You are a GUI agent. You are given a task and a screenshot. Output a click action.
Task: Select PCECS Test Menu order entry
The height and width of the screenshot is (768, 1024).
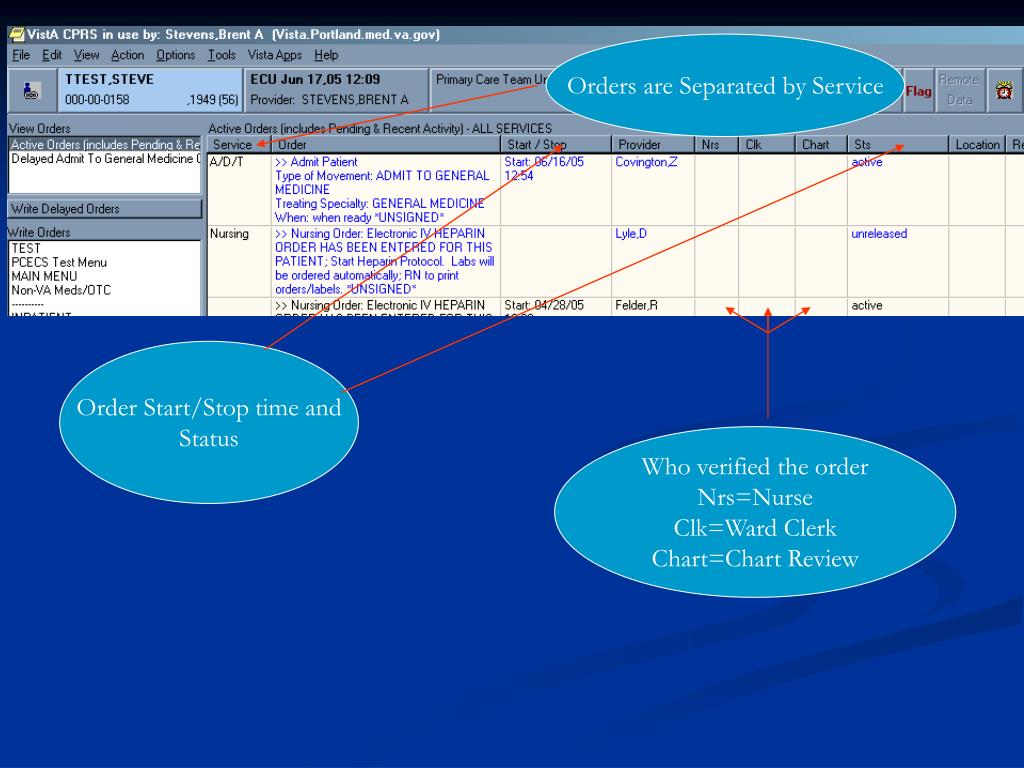click(x=59, y=263)
